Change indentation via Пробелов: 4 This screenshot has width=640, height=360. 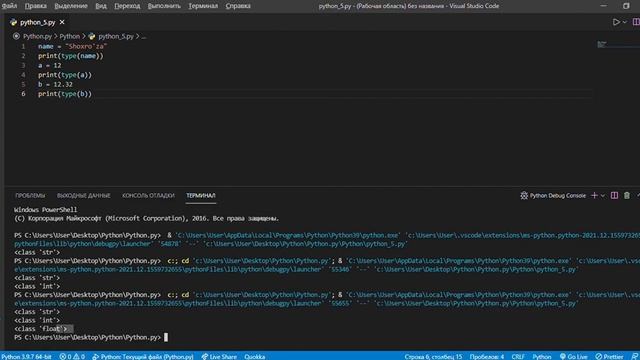pyautogui.click(x=487, y=356)
